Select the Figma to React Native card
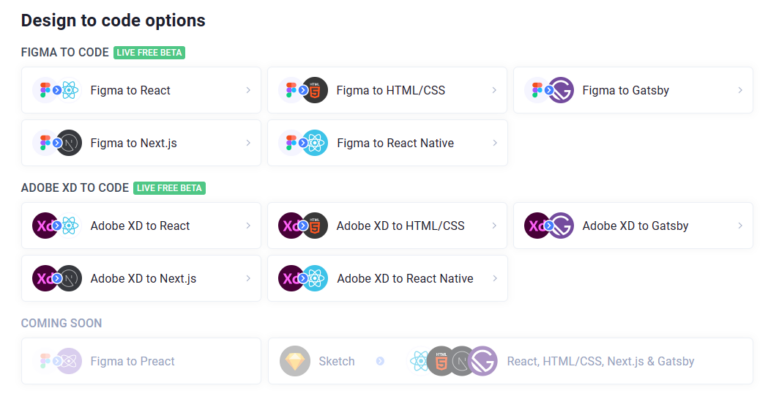The image size is (768, 402). pyautogui.click(x=395, y=143)
